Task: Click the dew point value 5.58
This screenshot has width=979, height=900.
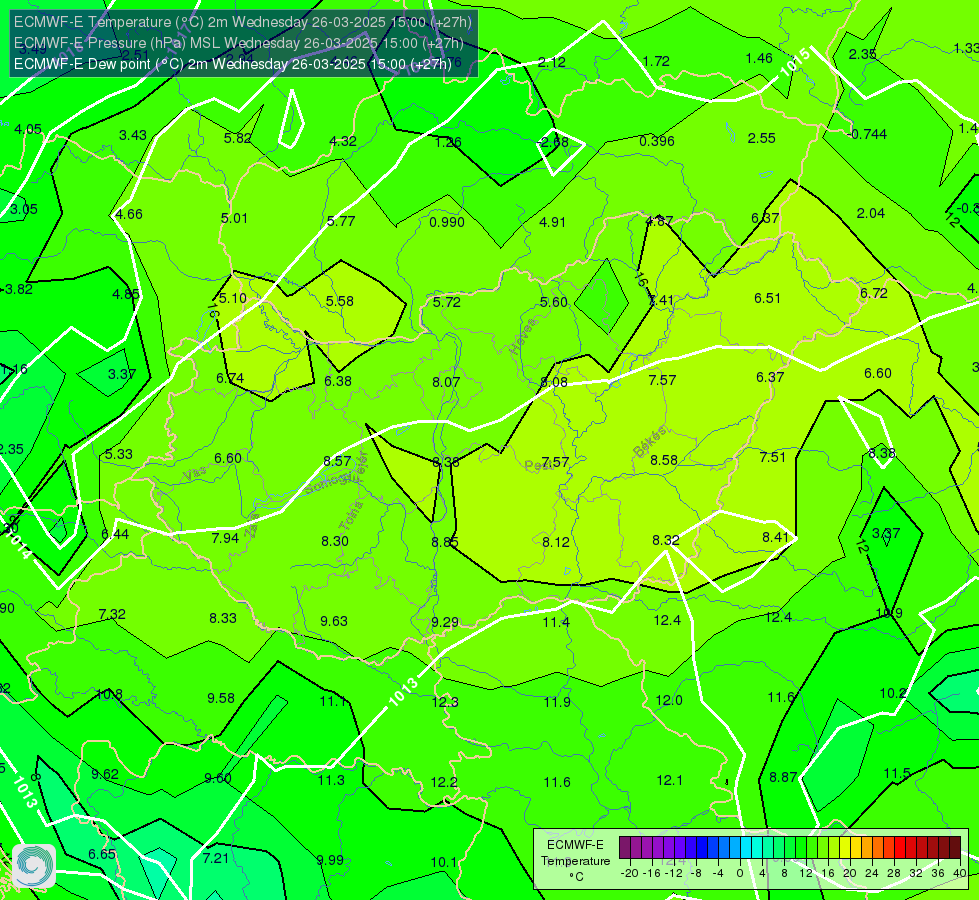Action: tap(340, 301)
